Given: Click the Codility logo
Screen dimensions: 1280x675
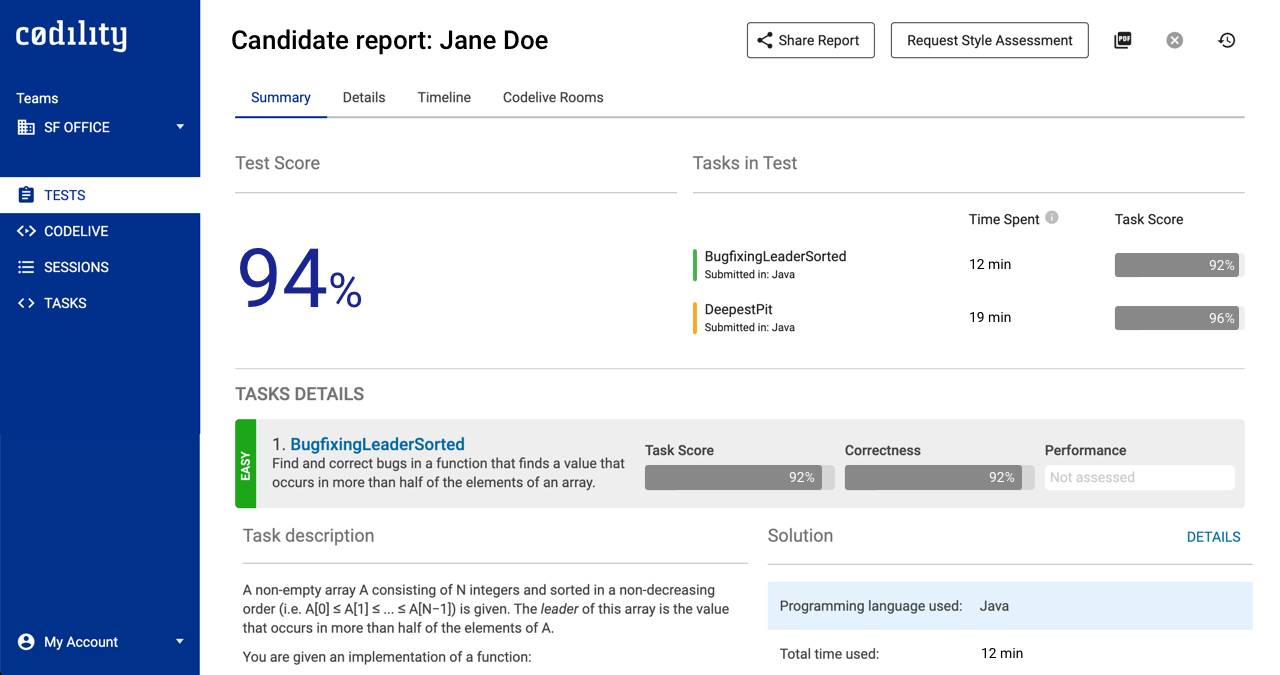Looking at the screenshot, I should coord(71,37).
